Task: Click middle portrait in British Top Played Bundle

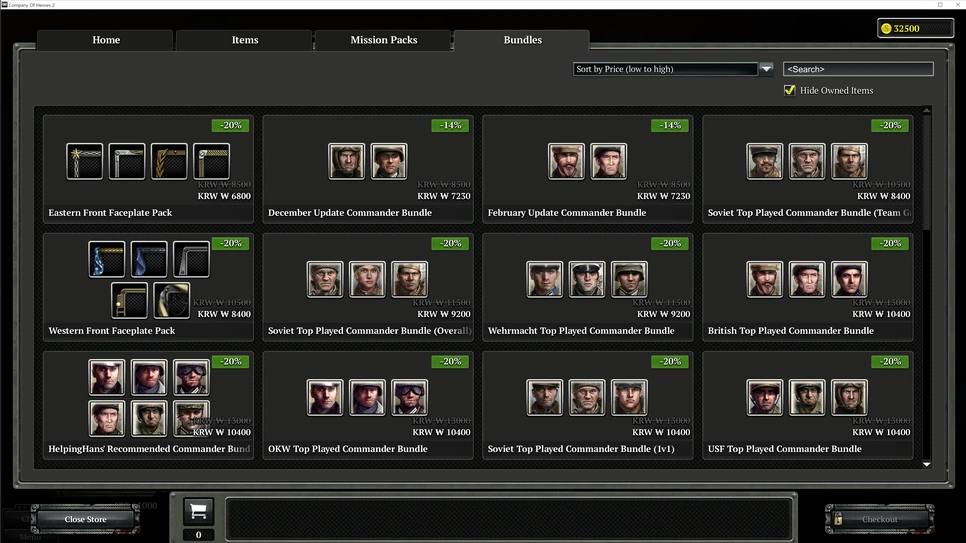Action: [x=807, y=279]
